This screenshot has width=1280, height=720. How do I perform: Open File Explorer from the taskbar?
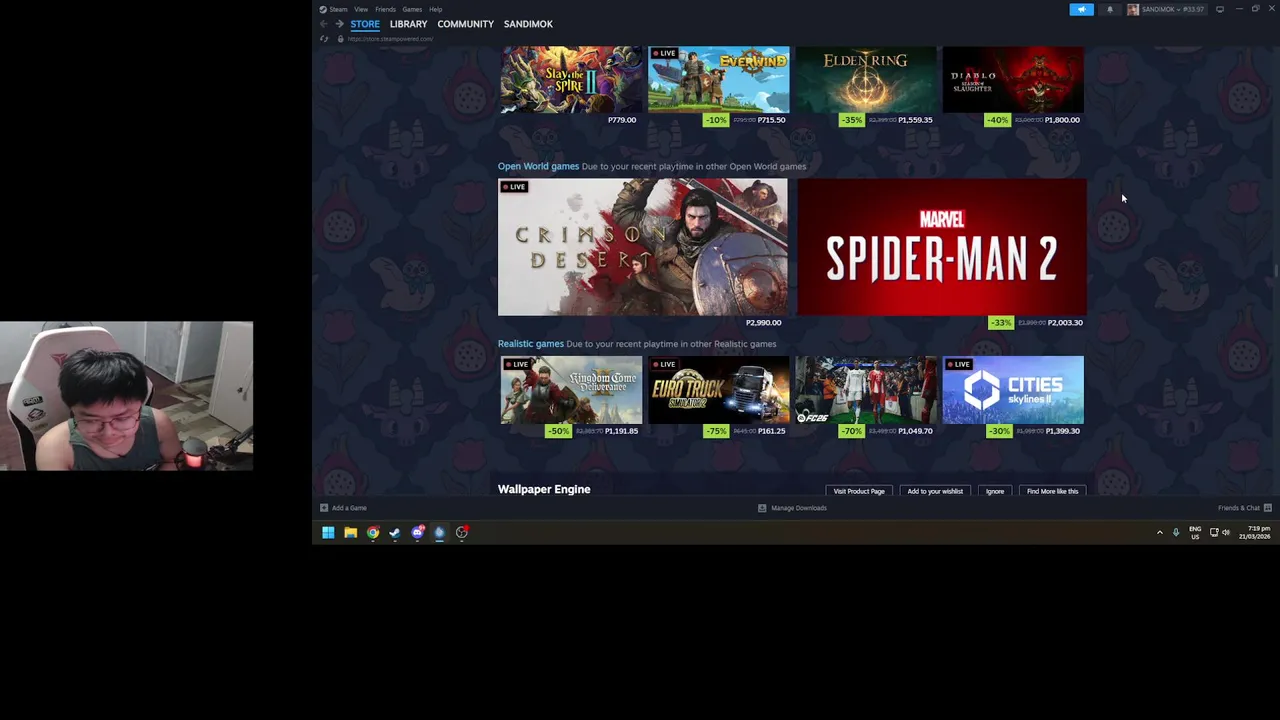click(x=350, y=533)
